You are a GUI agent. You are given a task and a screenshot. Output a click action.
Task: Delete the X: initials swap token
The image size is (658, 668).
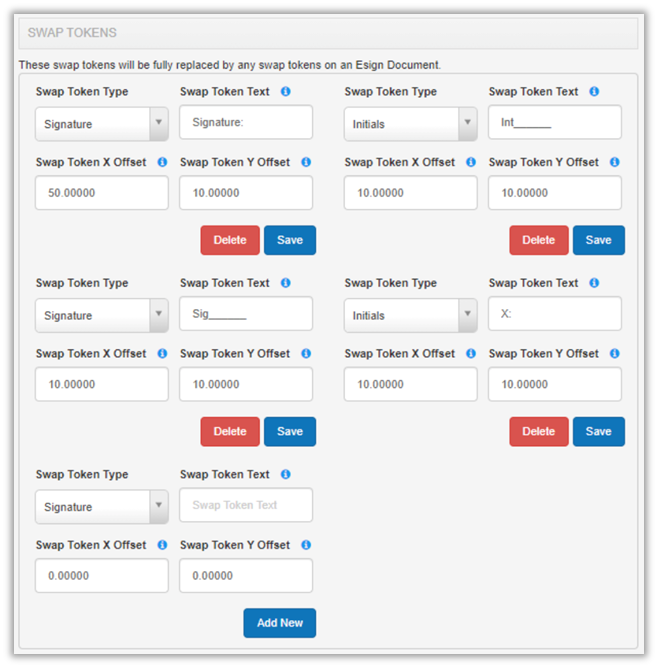538,432
